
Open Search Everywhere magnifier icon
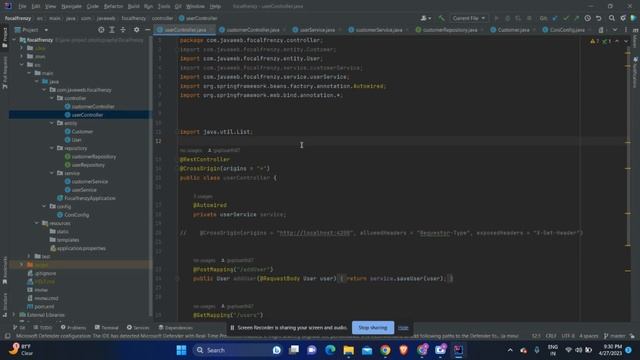click(612, 18)
